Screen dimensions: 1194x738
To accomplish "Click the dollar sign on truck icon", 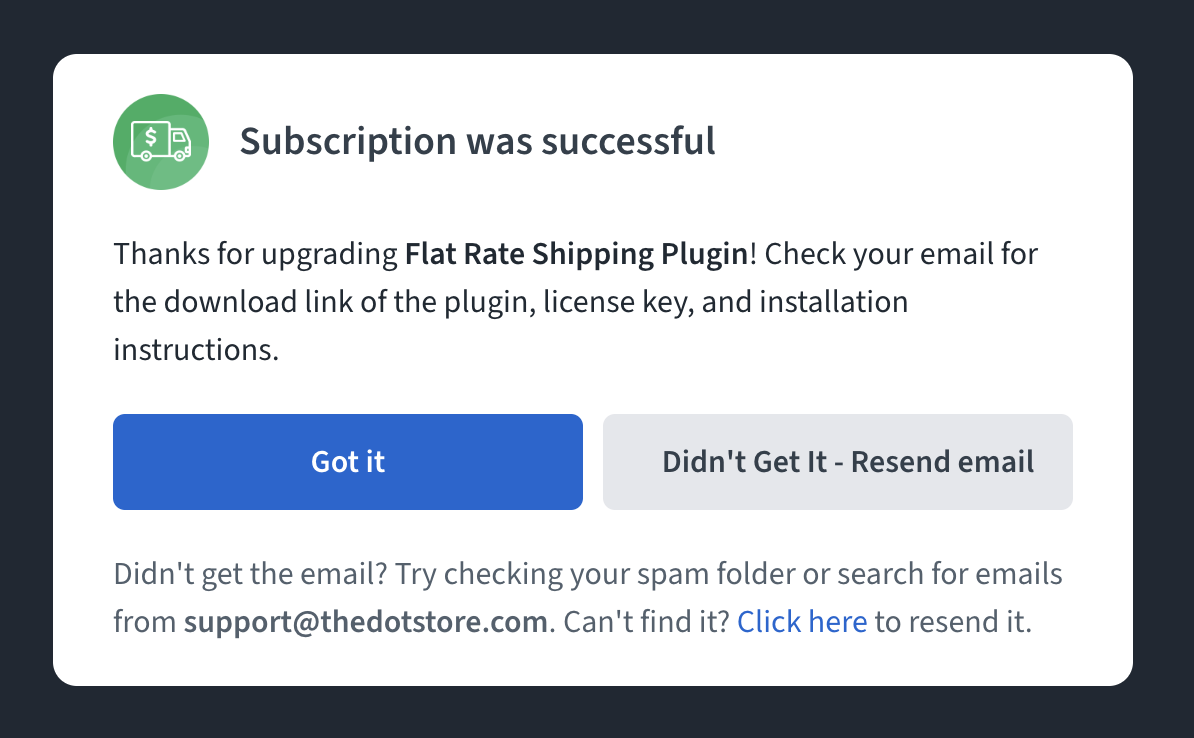I will (x=151, y=137).
